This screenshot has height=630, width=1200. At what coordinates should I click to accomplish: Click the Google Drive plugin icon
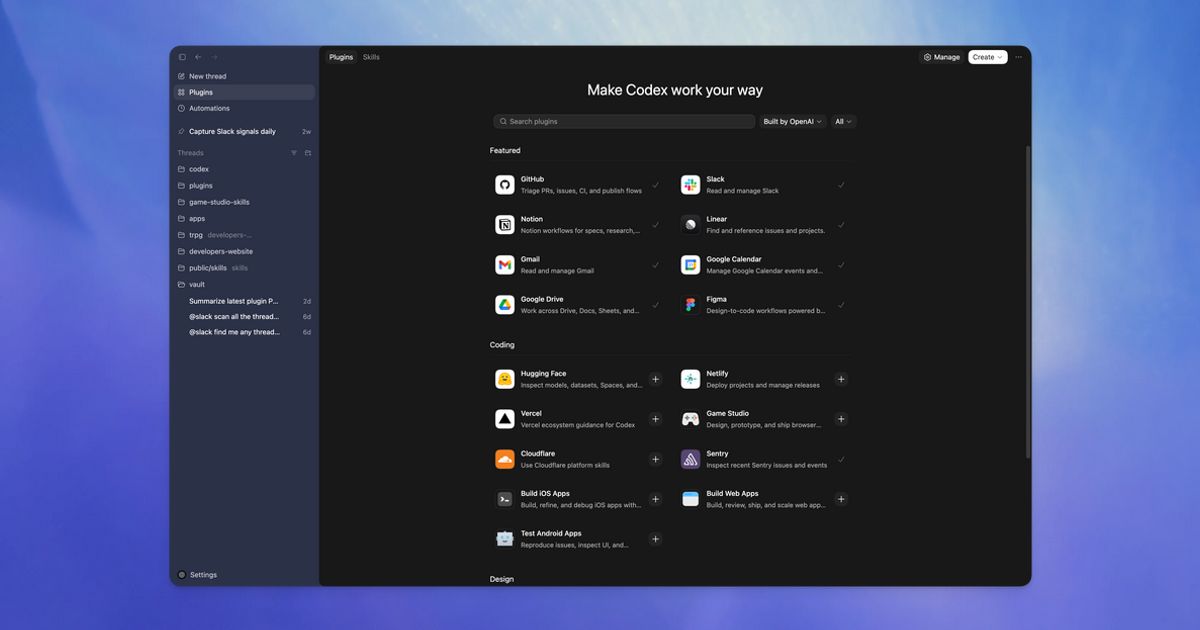coord(505,305)
